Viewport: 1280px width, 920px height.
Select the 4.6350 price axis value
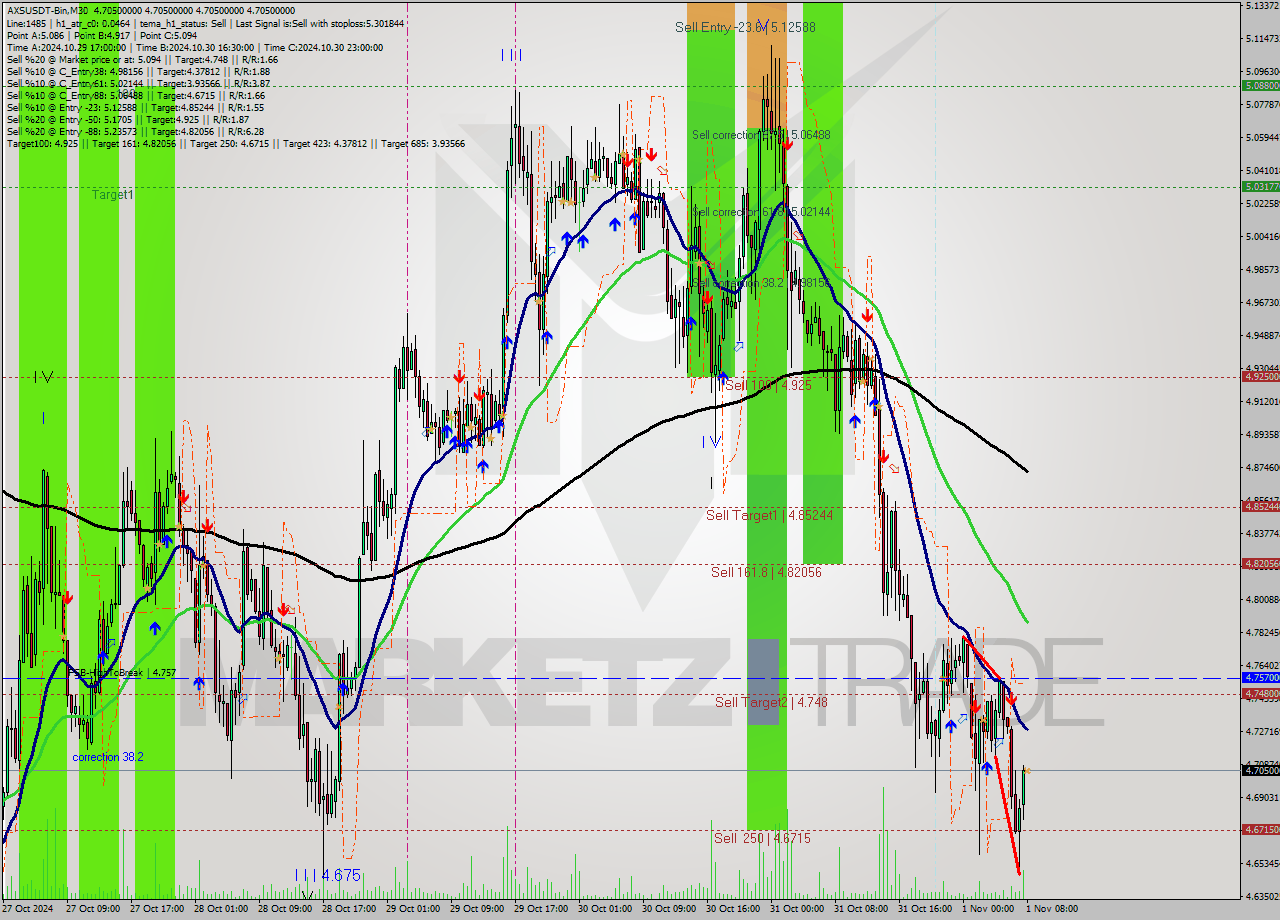(1262, 896)
